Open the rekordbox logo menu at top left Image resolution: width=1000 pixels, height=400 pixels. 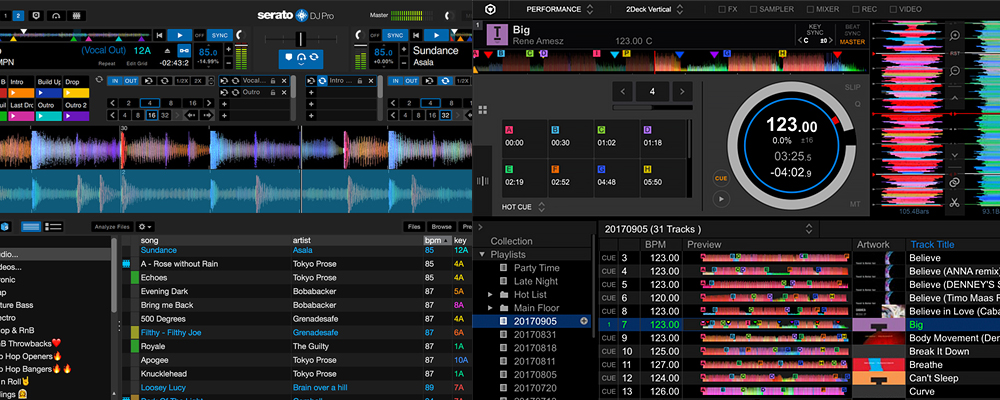pyautogui.click(x=491, y=9)
